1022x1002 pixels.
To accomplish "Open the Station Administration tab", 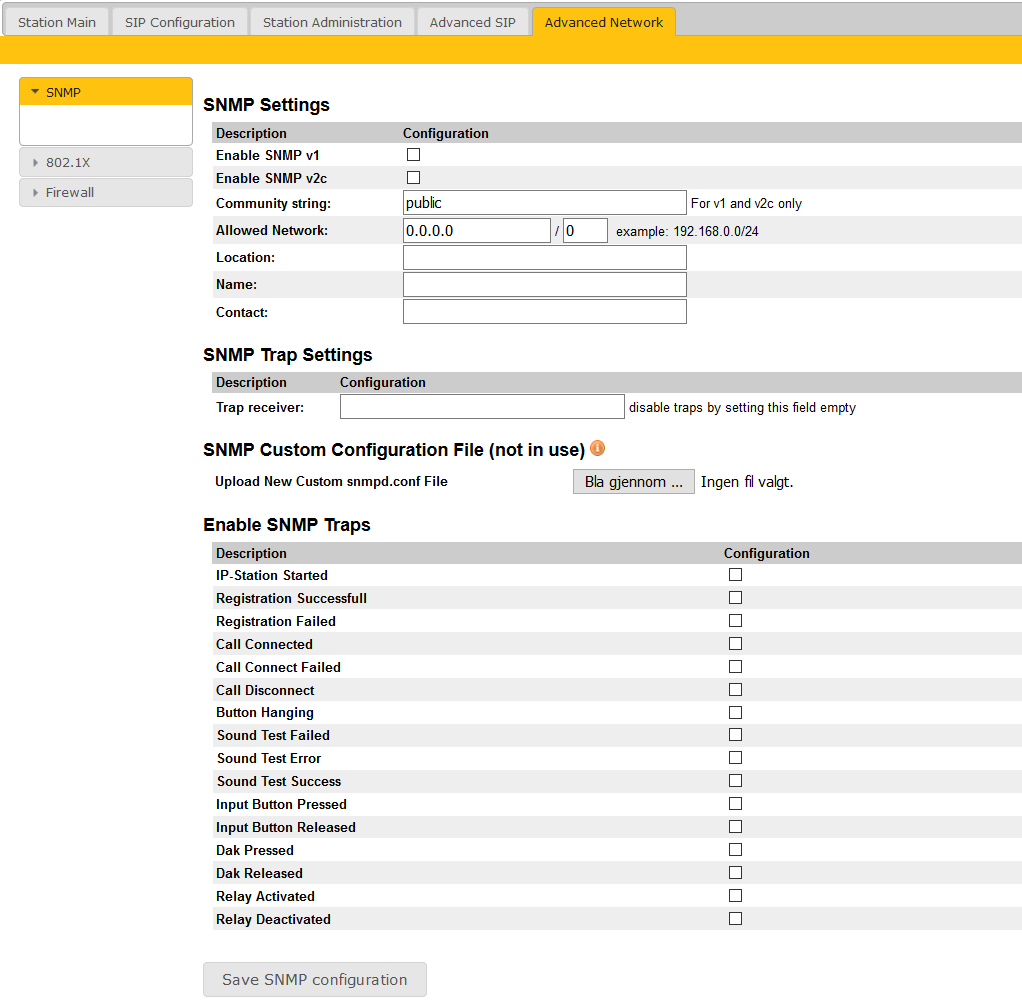I will [332, 22].
